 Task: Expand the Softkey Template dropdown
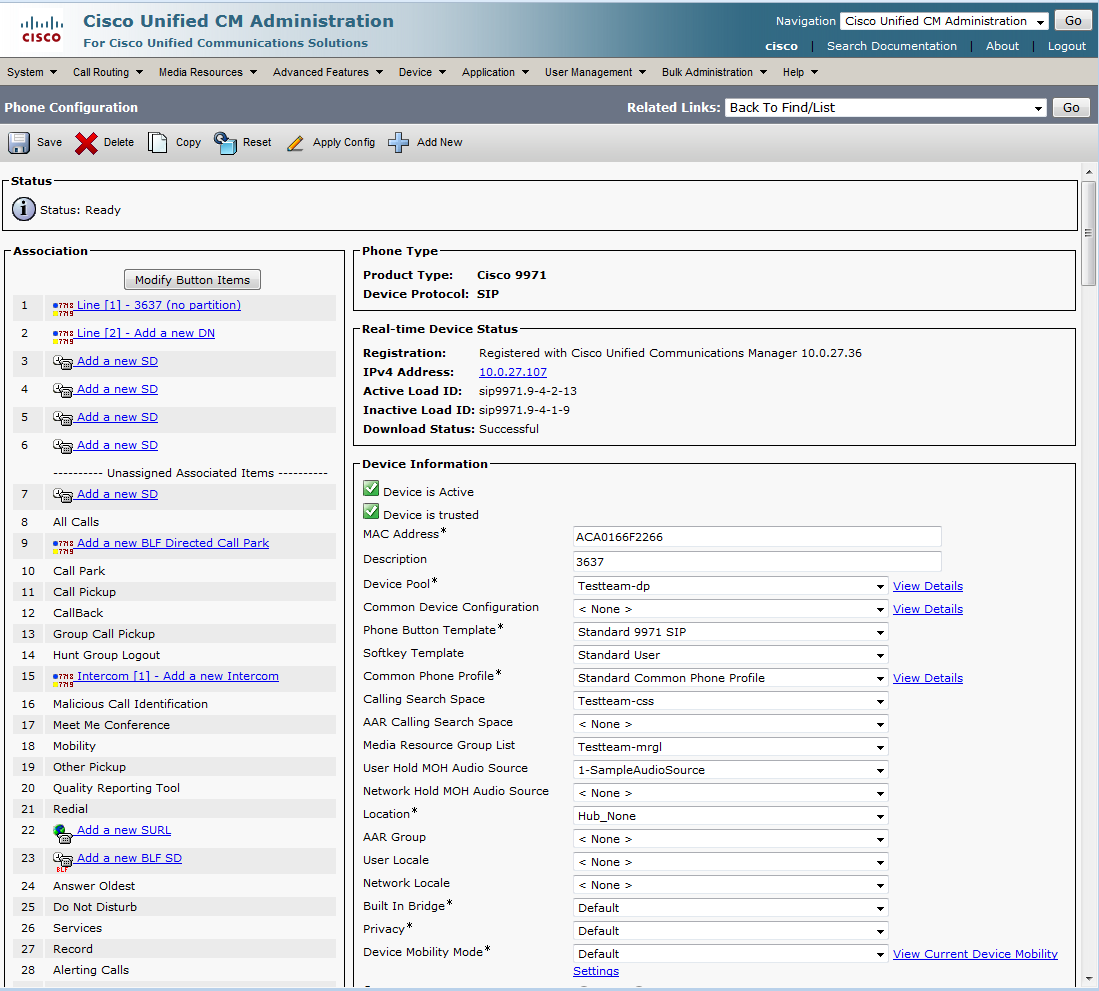tap(731, 655)
